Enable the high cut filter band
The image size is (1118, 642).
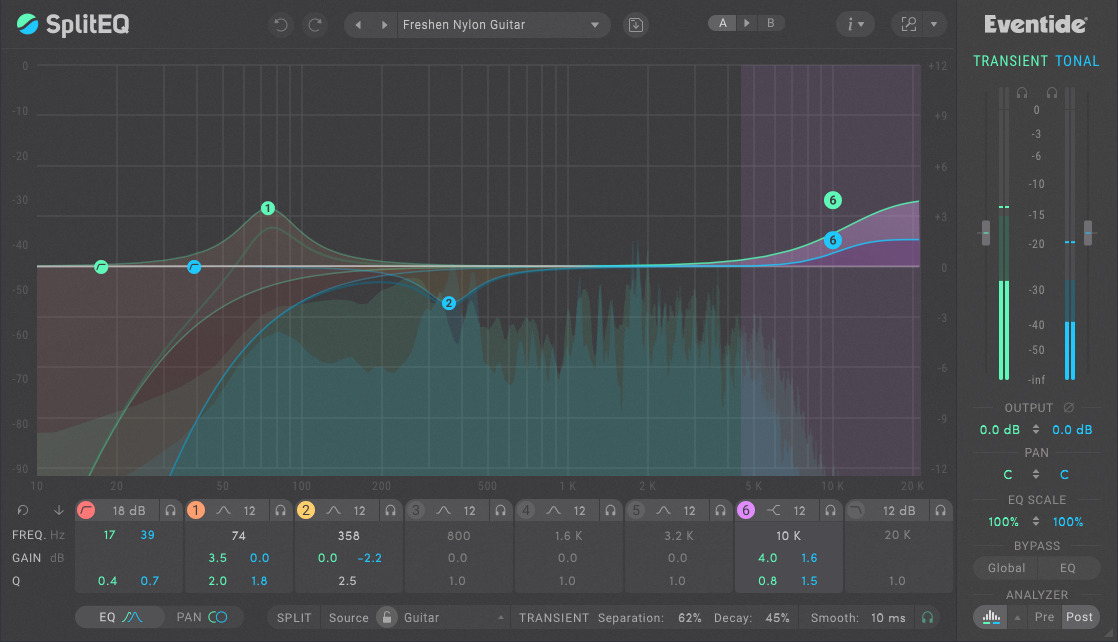pyautogui.click(x=856, y=510)
